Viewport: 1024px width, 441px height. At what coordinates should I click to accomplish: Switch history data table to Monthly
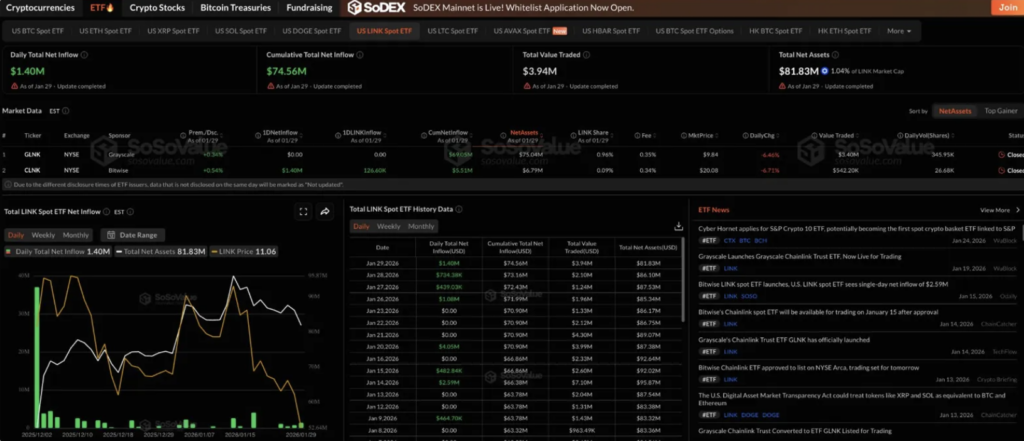coord(421,226)
